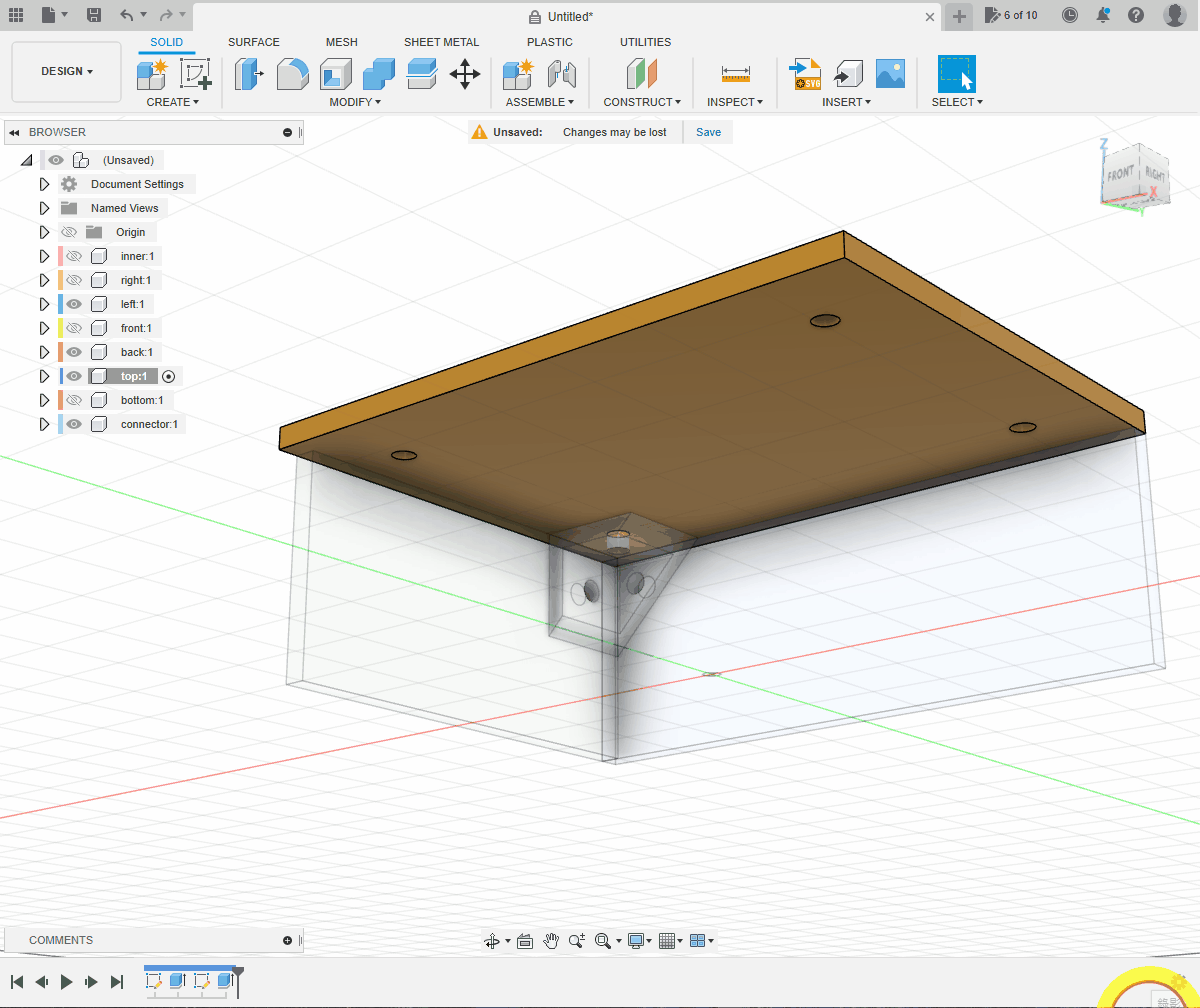This screenshot has width=1200, height=1008.
Task: Open the Measure tool under Inspect
Action: (735, 74)
